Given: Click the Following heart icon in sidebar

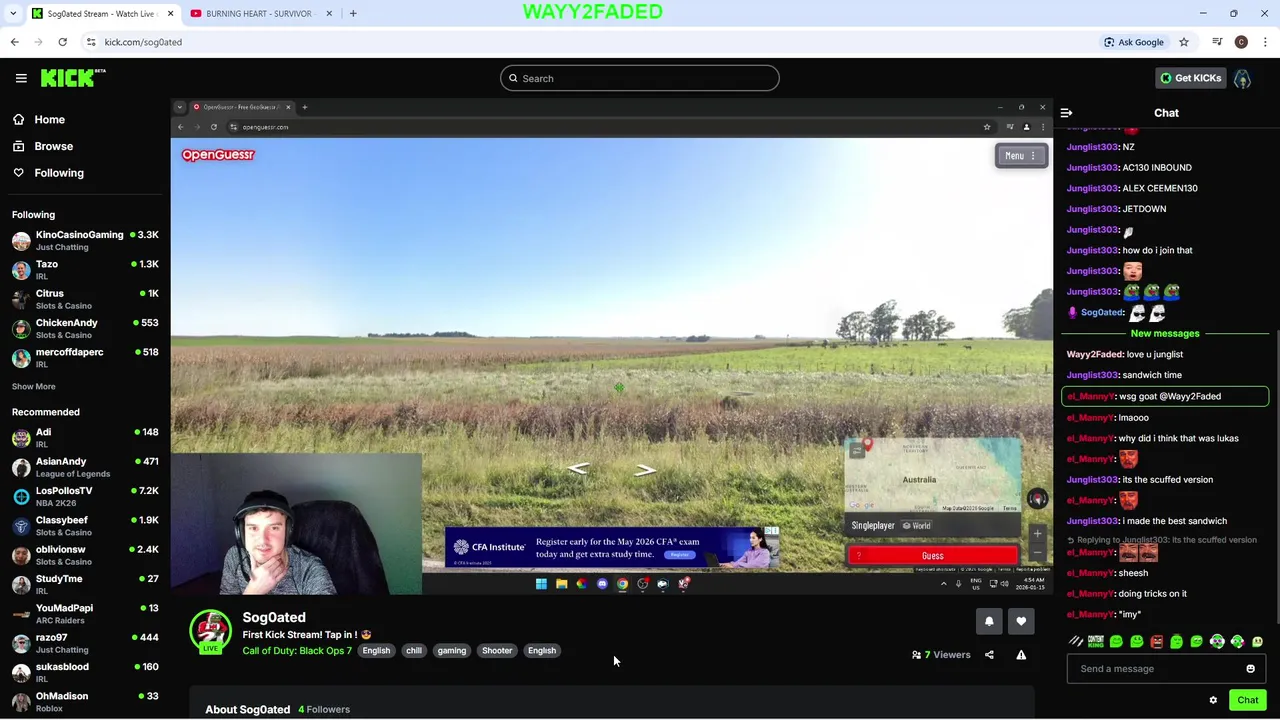Looking at the screenshot, I should click(18, 173).
